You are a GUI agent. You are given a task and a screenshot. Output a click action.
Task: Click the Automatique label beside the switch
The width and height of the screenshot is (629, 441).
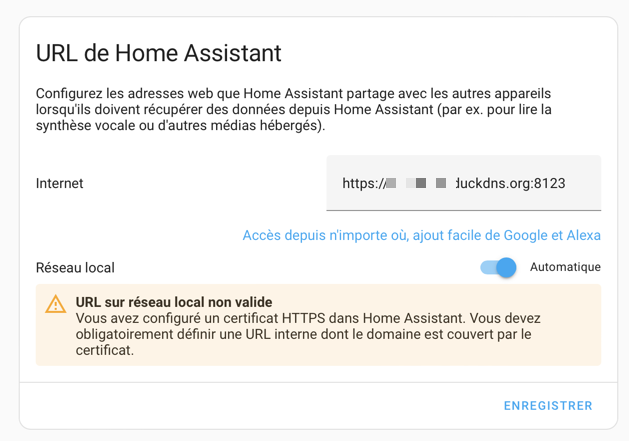pos(565,267)
